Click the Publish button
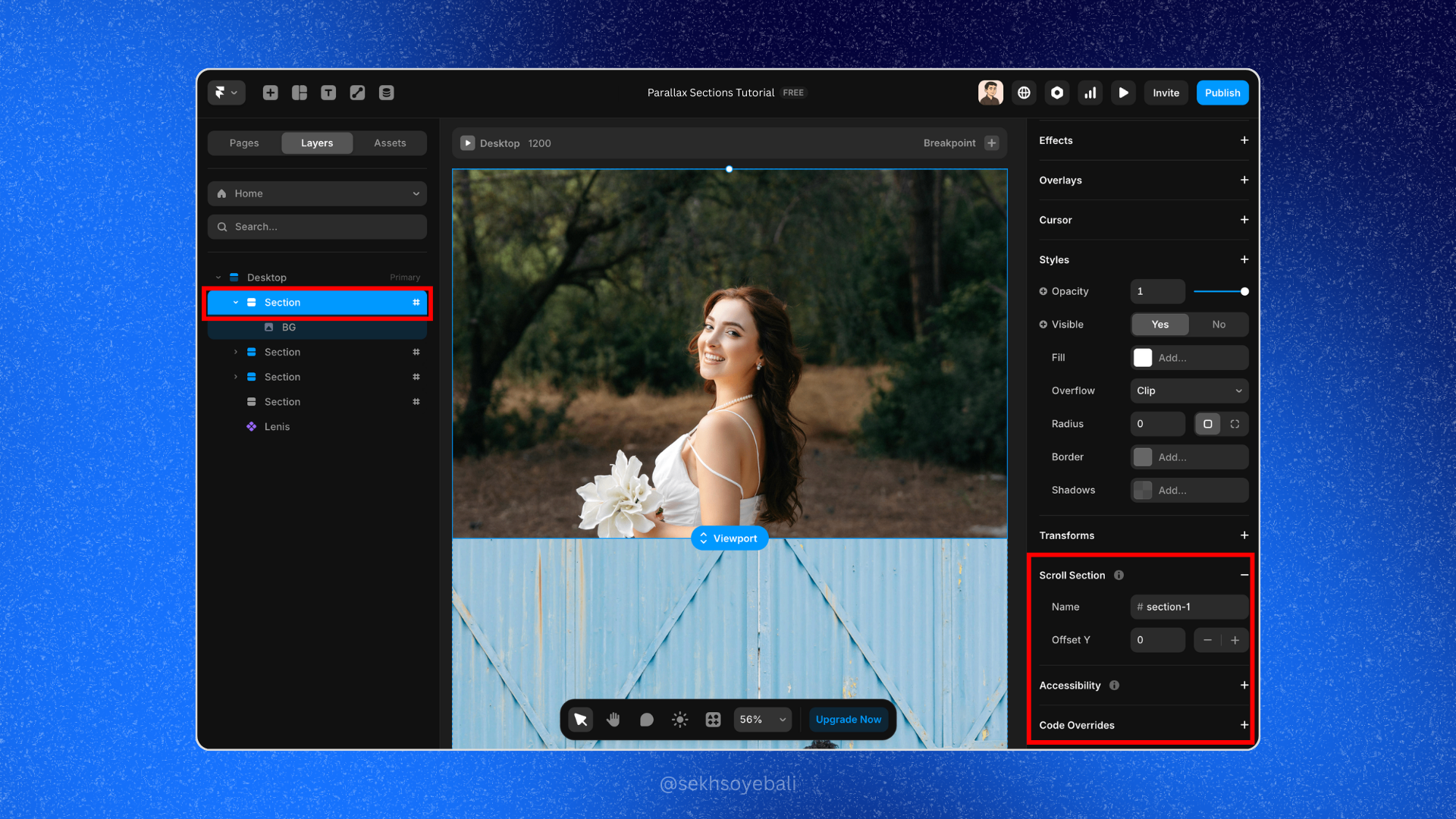Screen dimensions: 1456x819 tap(1222, 93)
